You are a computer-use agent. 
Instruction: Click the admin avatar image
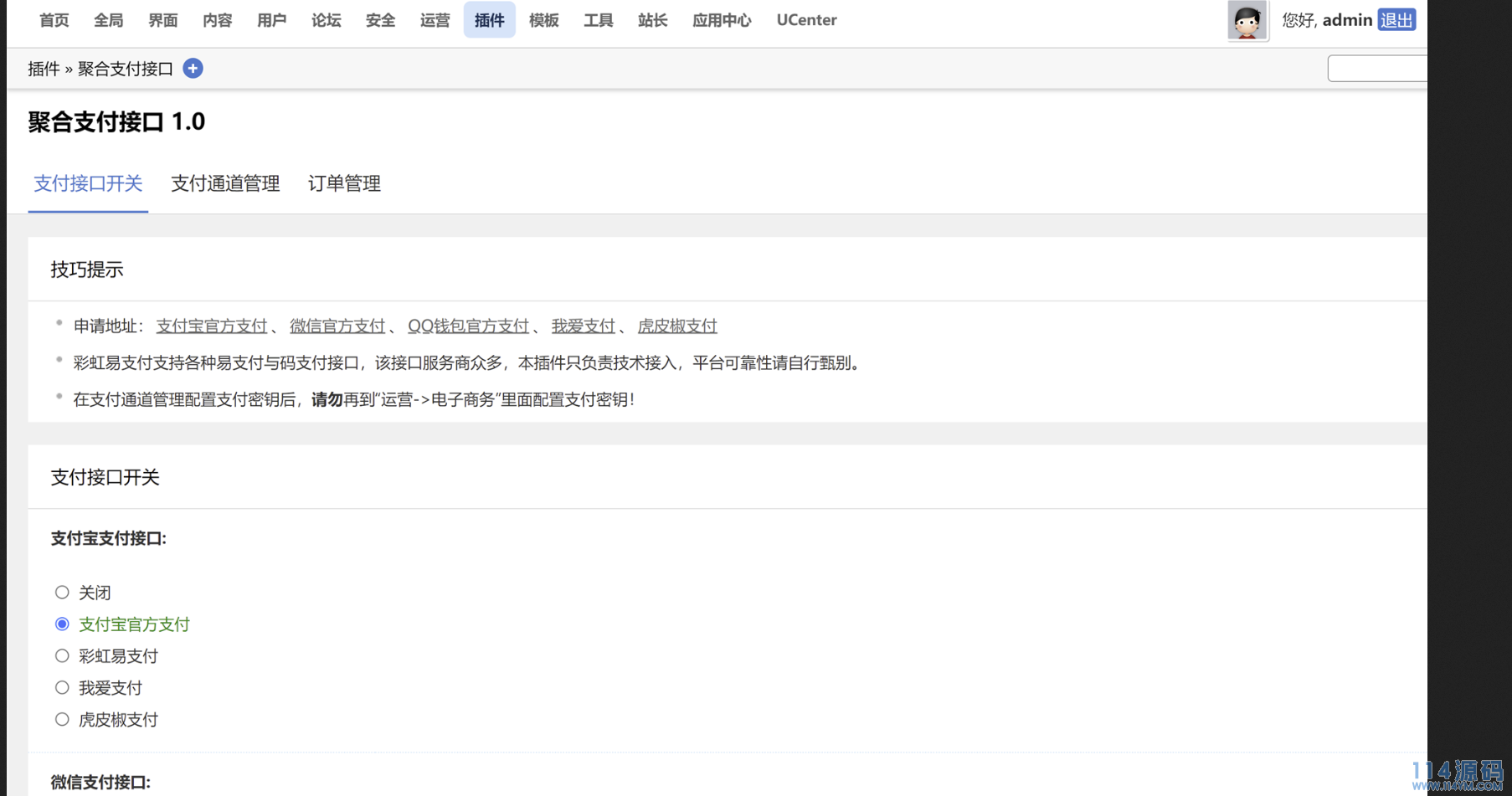(x=1247, y=20)
